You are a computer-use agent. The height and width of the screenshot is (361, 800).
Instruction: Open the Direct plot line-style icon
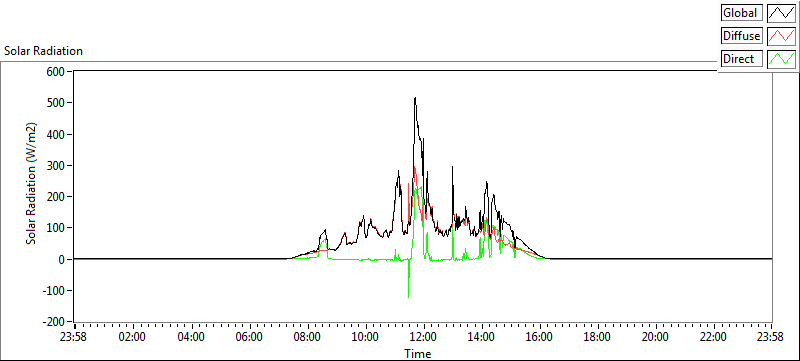click(x=782, y=59)
